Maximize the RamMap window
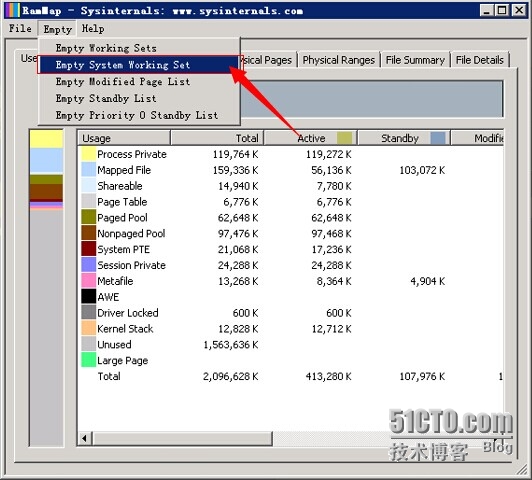Viewport: 532px width, 480px height. [x=502, y=11]
